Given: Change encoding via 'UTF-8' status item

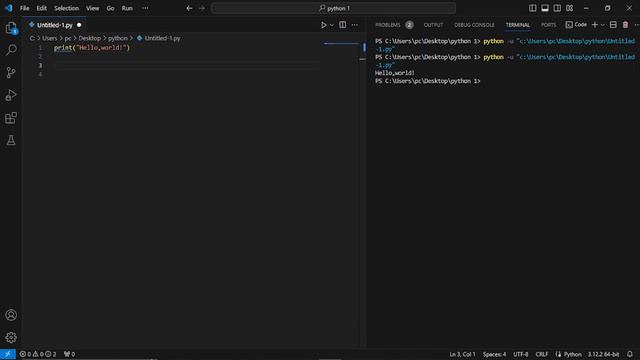Looking at the screenshot, I should [x=520, y=354].
